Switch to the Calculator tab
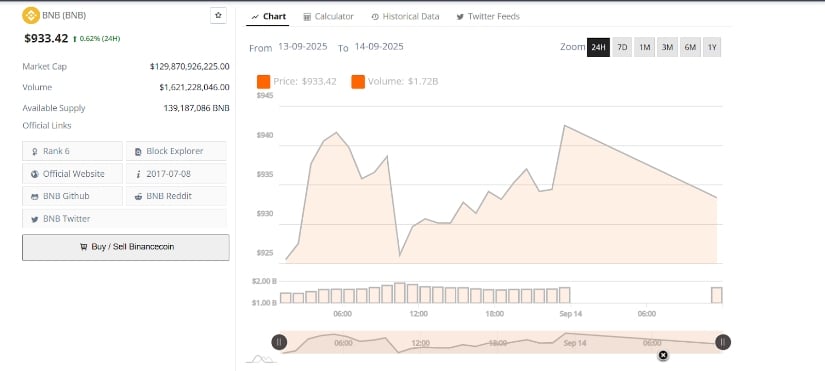The image size is (825, 371). (x=328, y=16)
